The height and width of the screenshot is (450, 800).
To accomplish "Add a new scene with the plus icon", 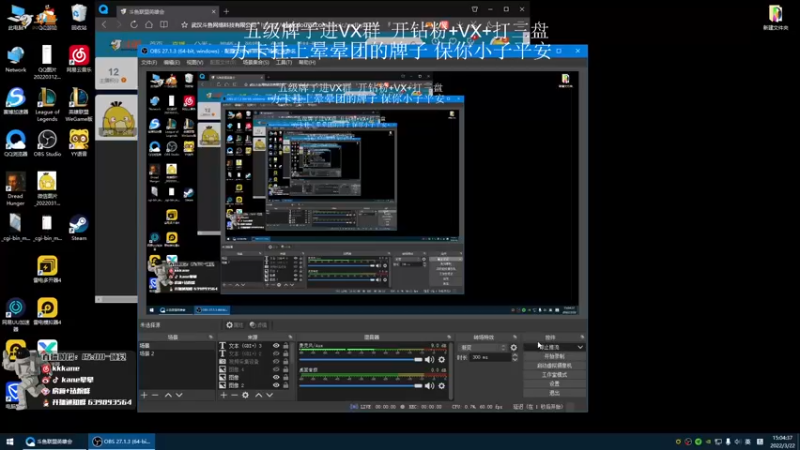I will pos(144,395).
